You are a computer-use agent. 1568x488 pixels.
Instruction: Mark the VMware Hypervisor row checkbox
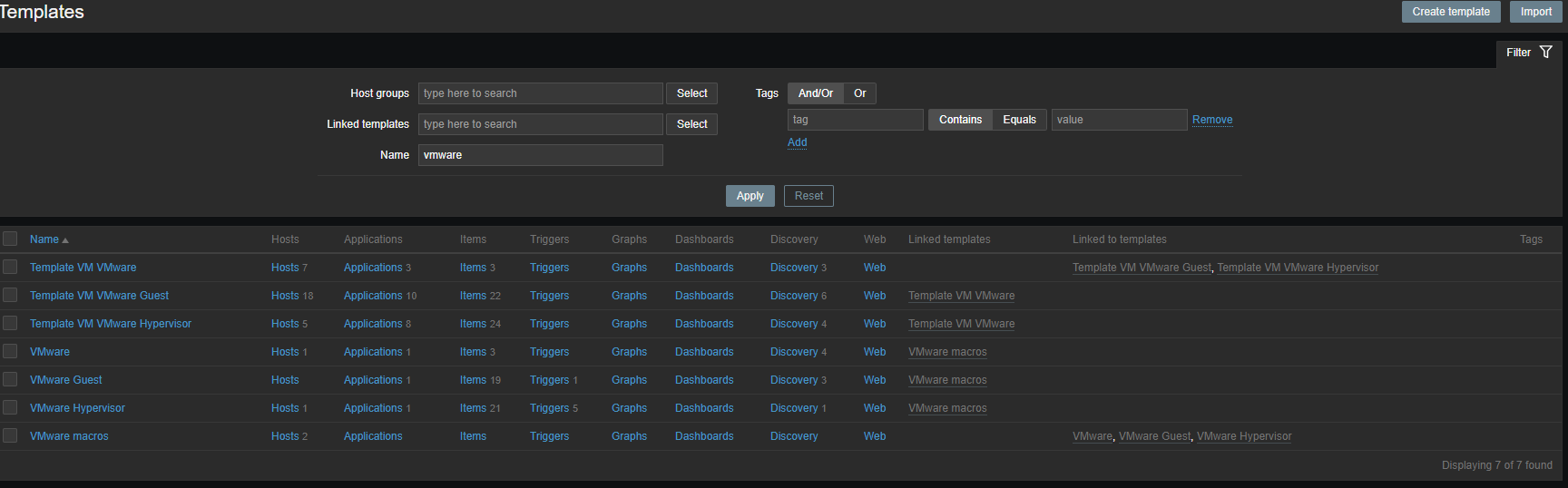10,407
